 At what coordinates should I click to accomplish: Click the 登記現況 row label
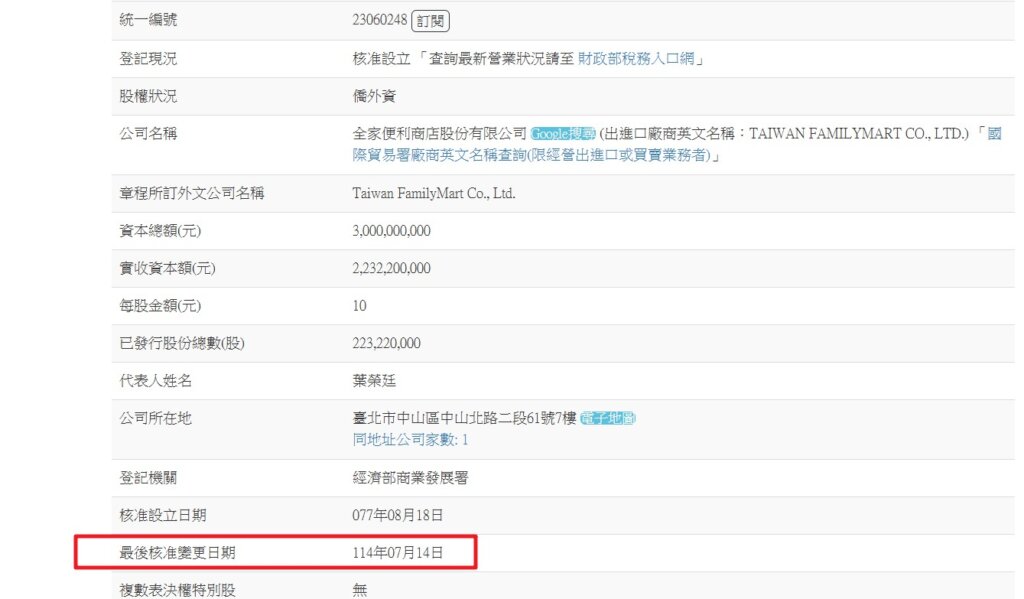(x=148, y=59)
